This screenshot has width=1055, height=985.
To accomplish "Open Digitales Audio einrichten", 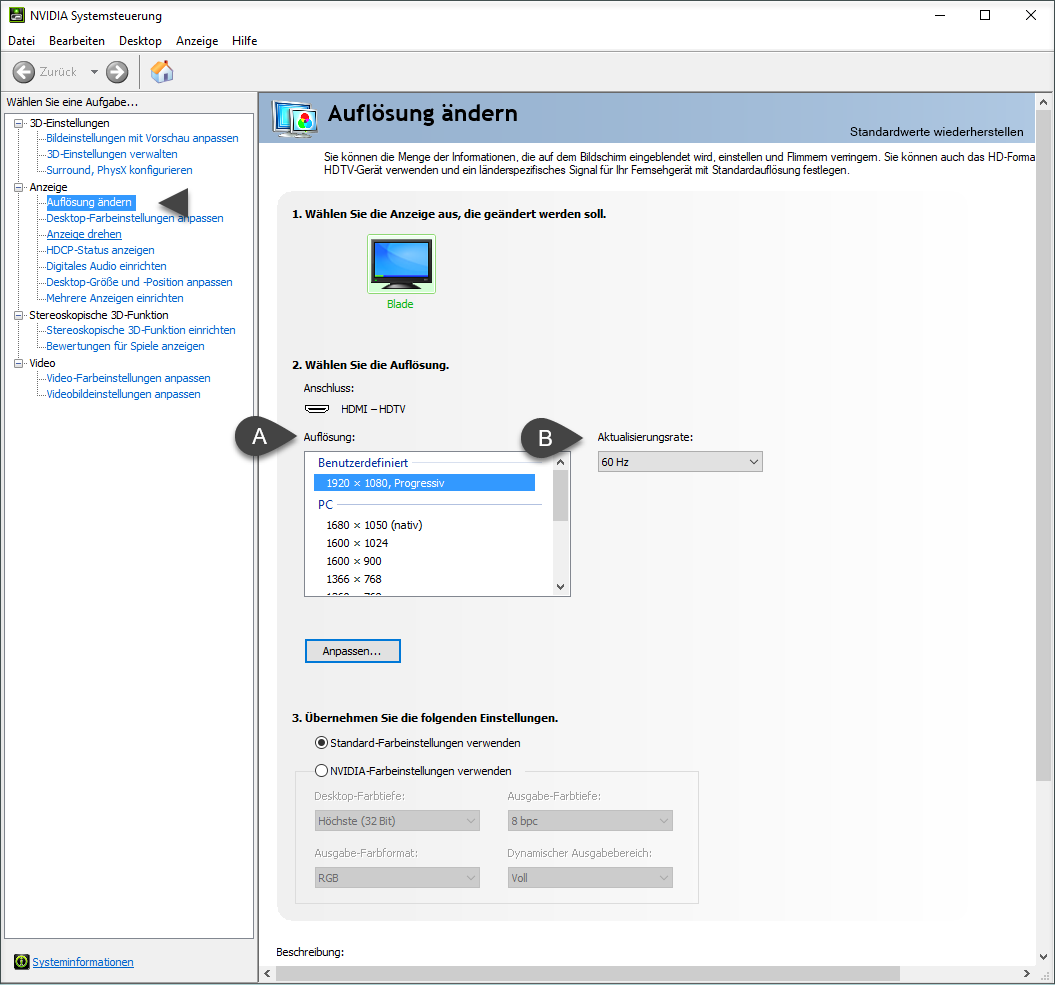I will pos(106,266).
